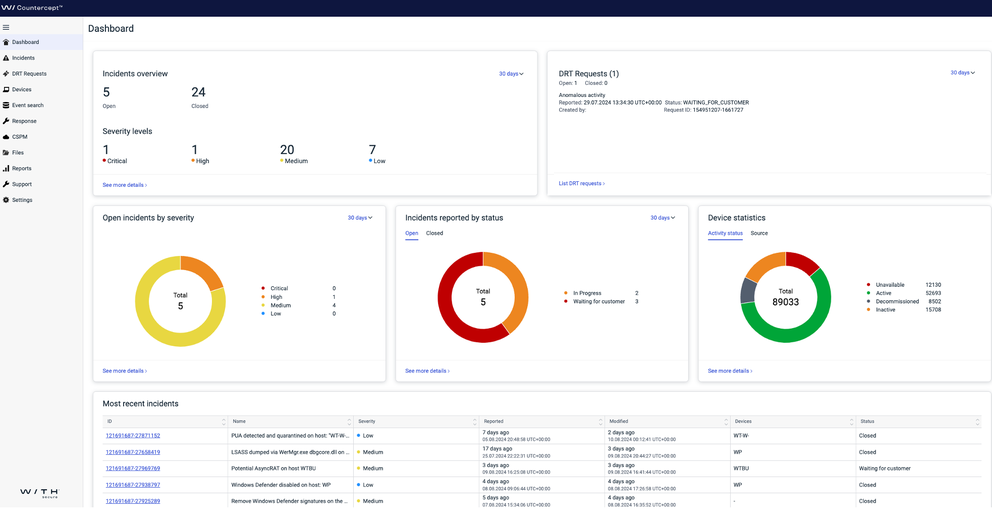This screenshot has height=525, width=992.
Task: Click the List DRT requests link
Action: click(x=581, y=184)
